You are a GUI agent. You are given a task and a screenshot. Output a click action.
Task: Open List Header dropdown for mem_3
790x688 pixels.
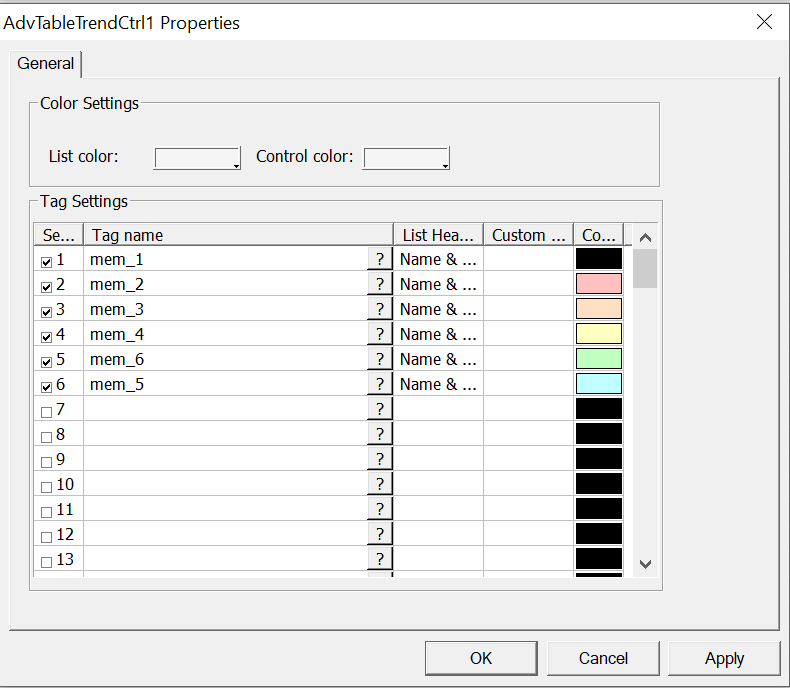pyautogui.click(x=438, y=309)
